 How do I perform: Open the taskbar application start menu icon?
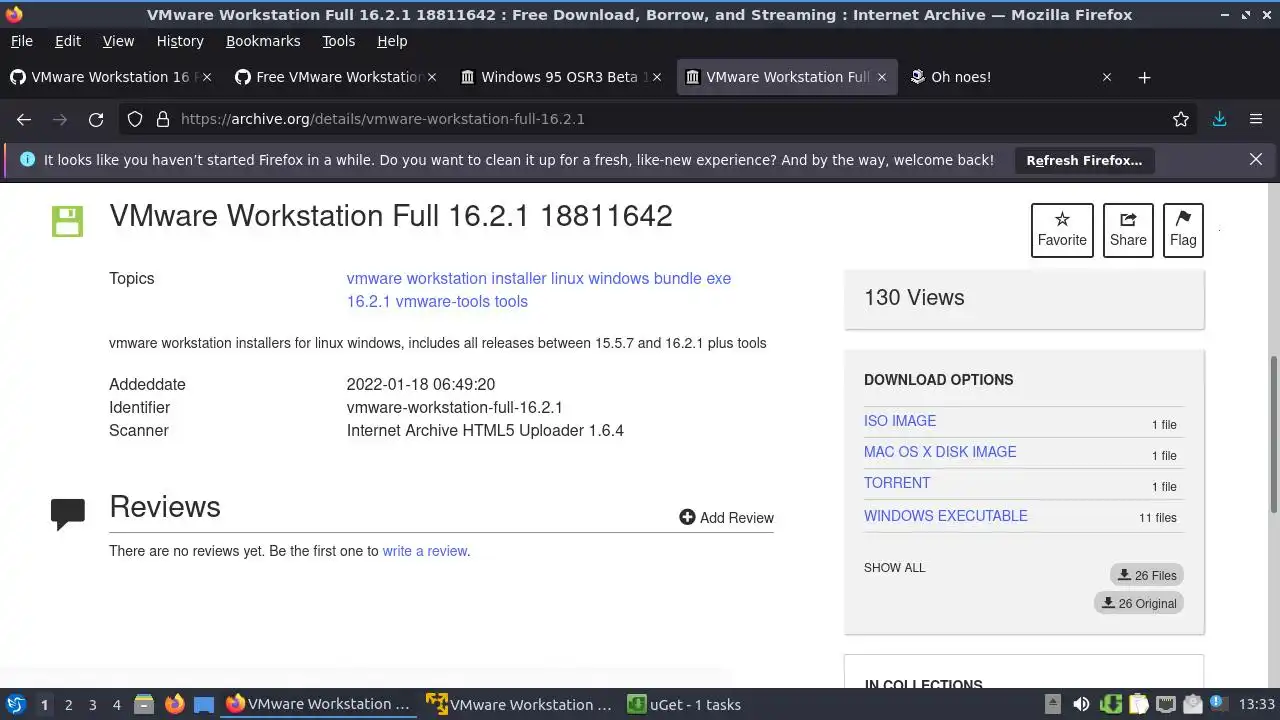point(16,704)
